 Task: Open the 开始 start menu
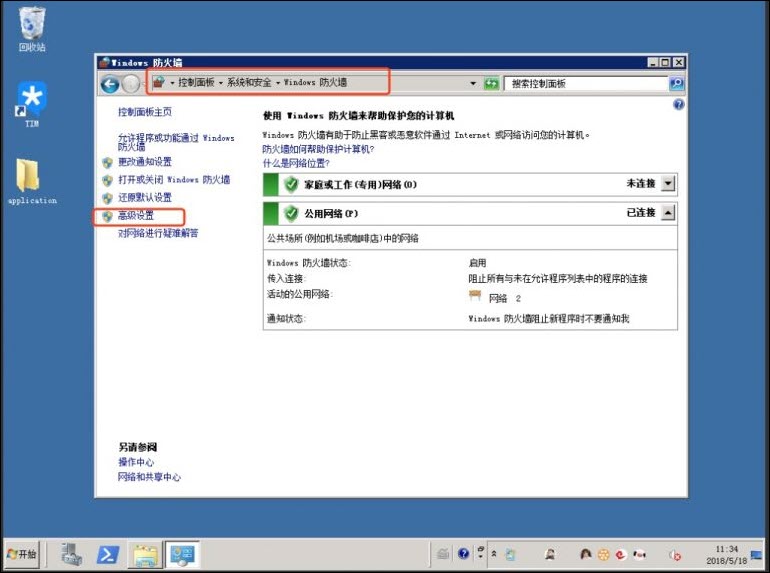point(23,553)
